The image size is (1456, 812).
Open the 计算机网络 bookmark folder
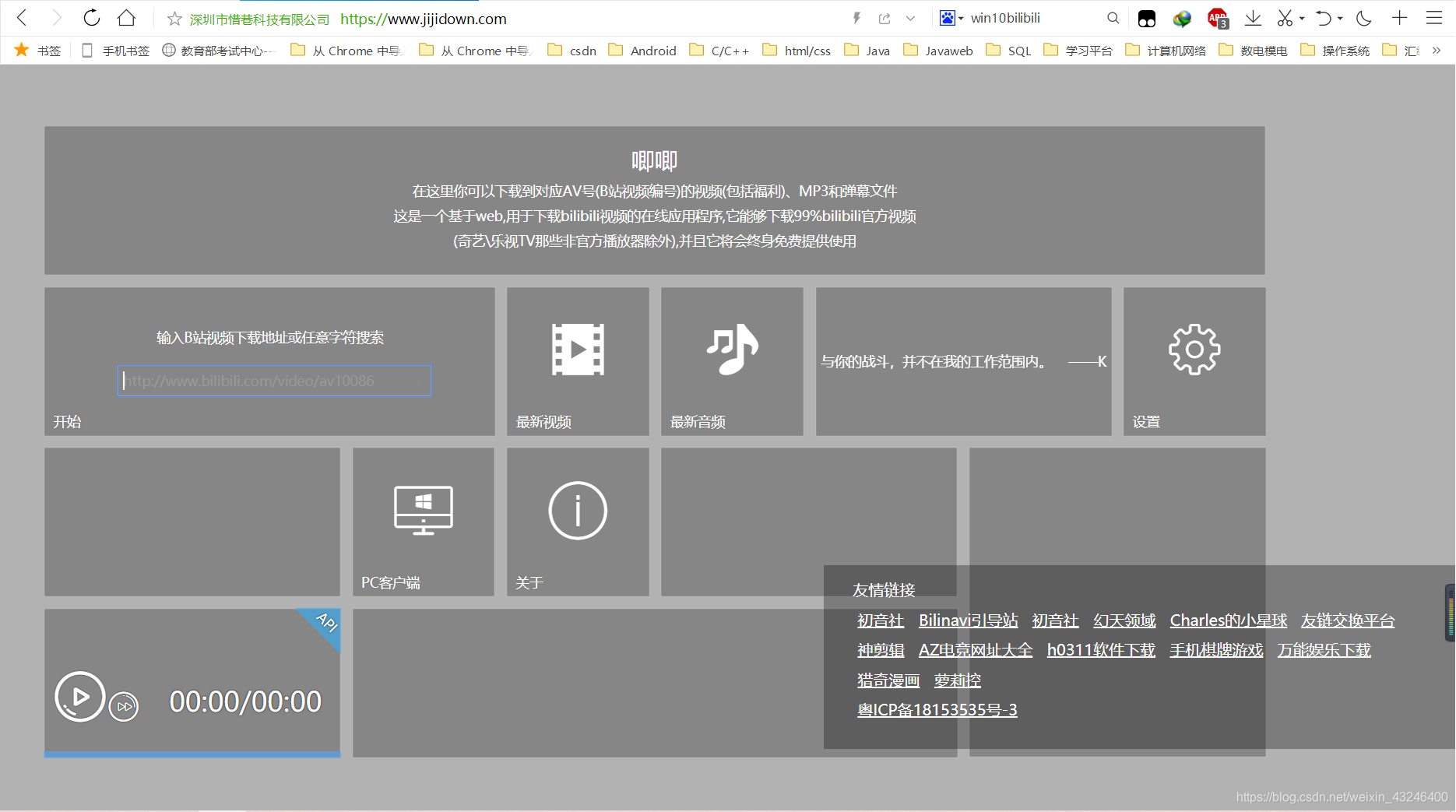click(1166, 51)
